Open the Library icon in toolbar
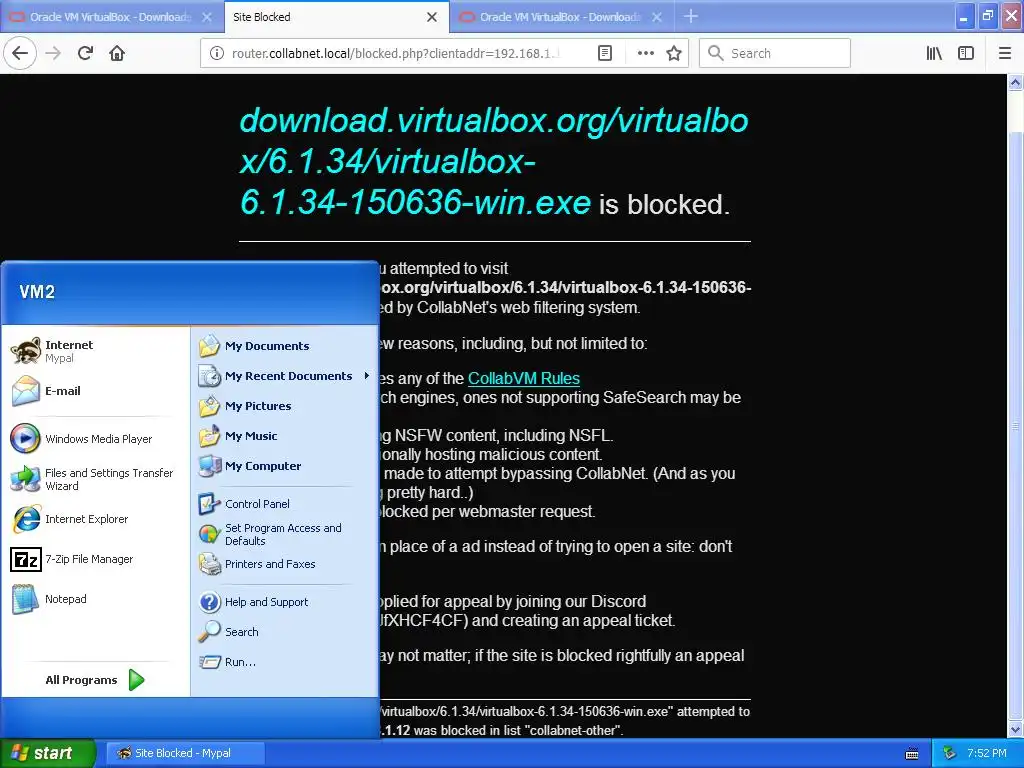The width and height of the screenshot is (1024, 768). point(934,53)
